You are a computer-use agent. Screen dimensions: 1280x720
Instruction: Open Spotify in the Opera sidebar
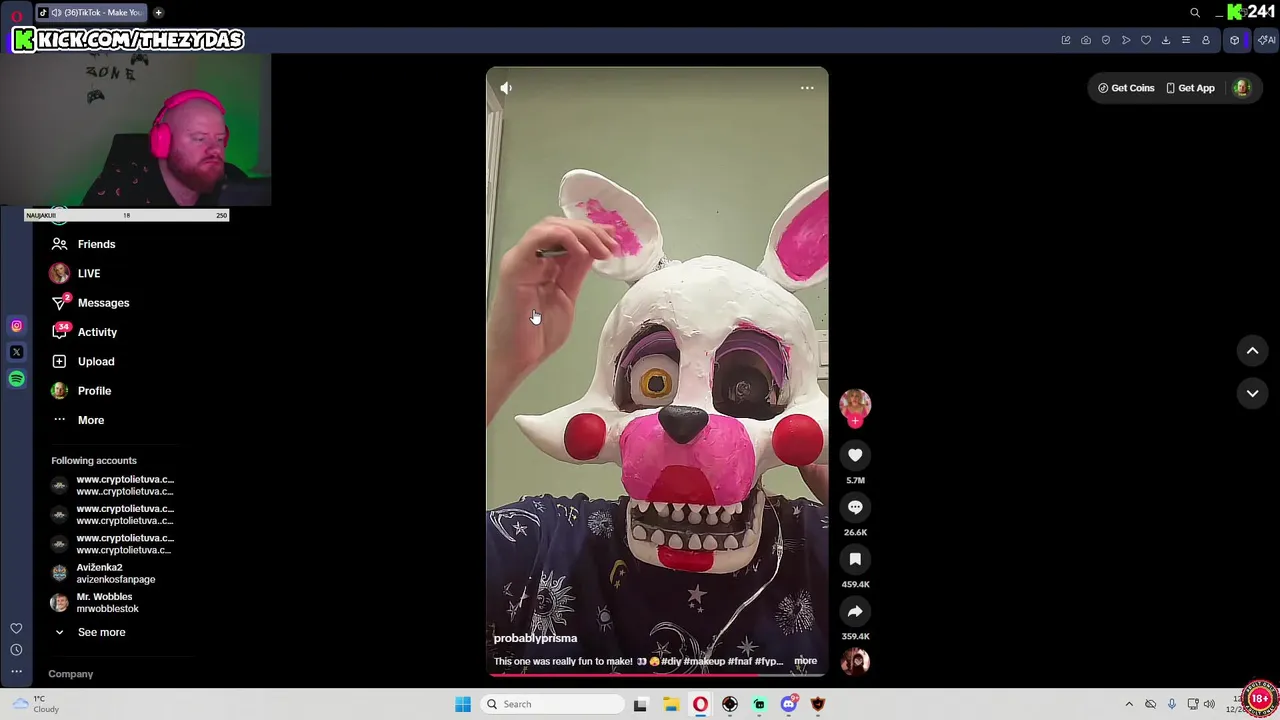pyautogui.click(x=16, y=379)
